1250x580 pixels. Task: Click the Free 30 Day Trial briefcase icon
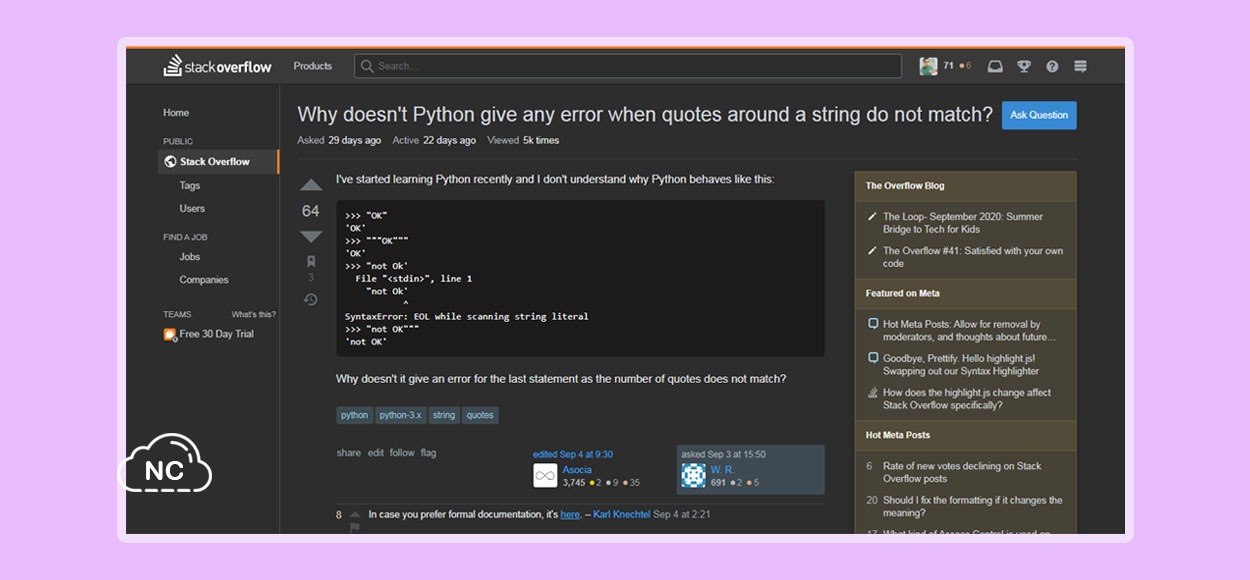tap(170, 334)
